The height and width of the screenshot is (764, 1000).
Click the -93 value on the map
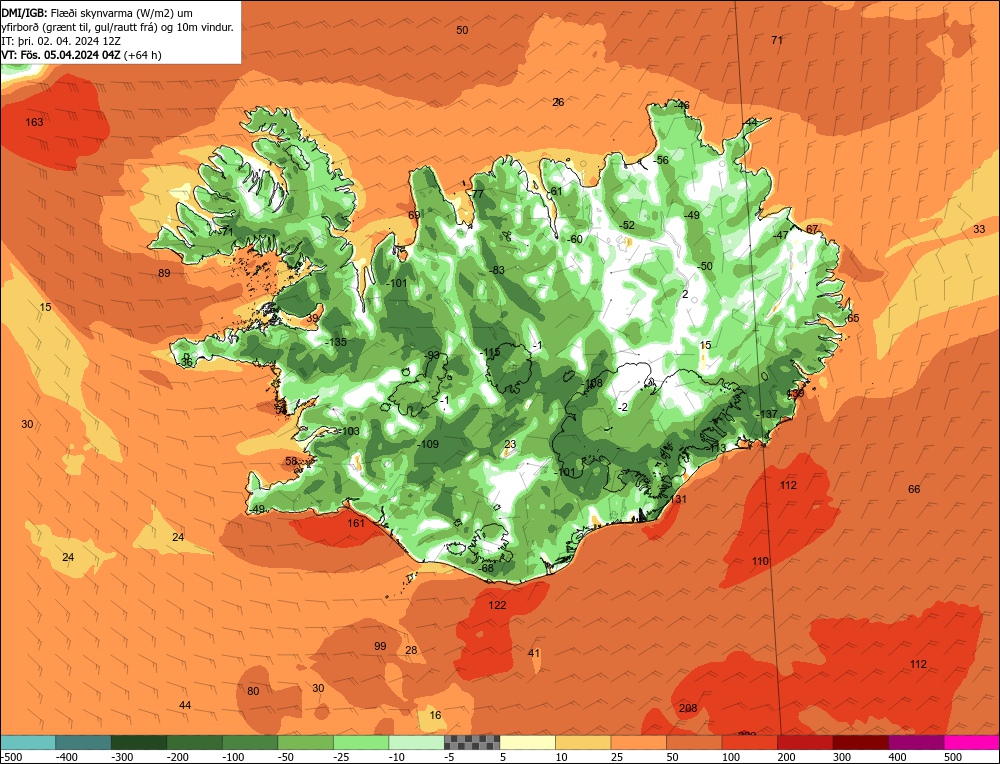pyautogui.click(x=432, y=355)
